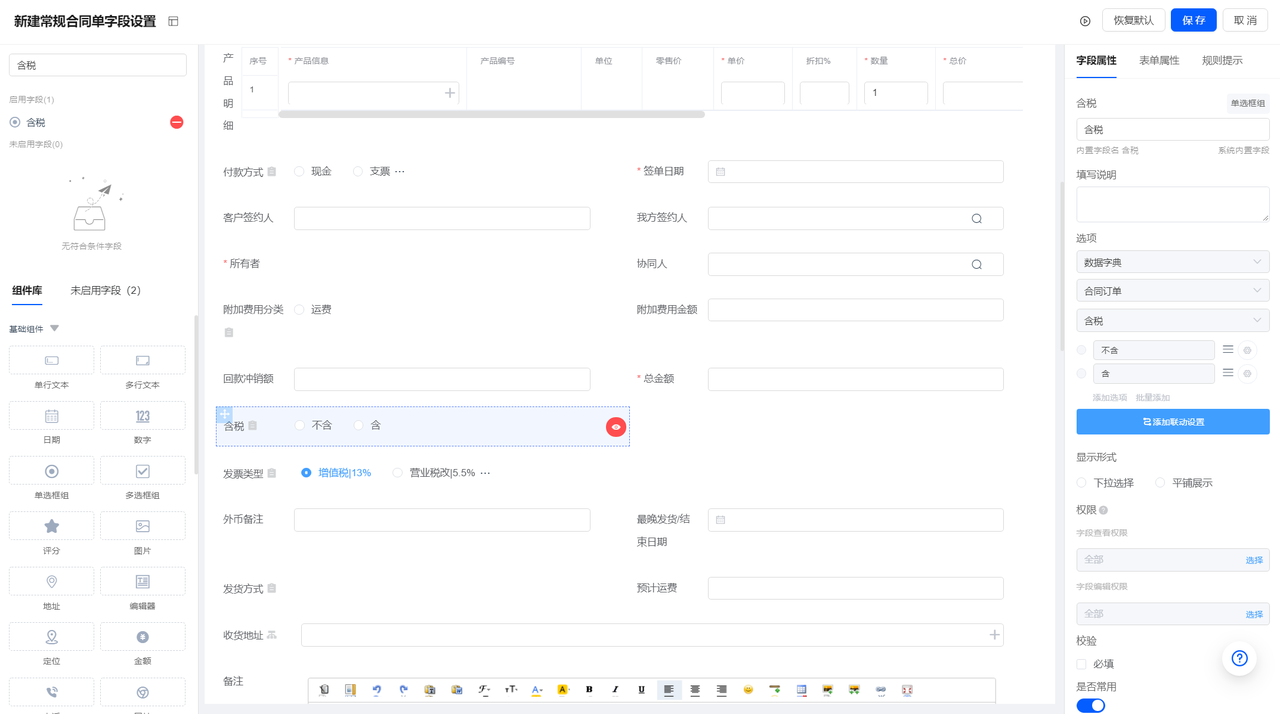Choose 平铺展示 display form radio
The image size is (1280, 714).
click(1160, 483)
